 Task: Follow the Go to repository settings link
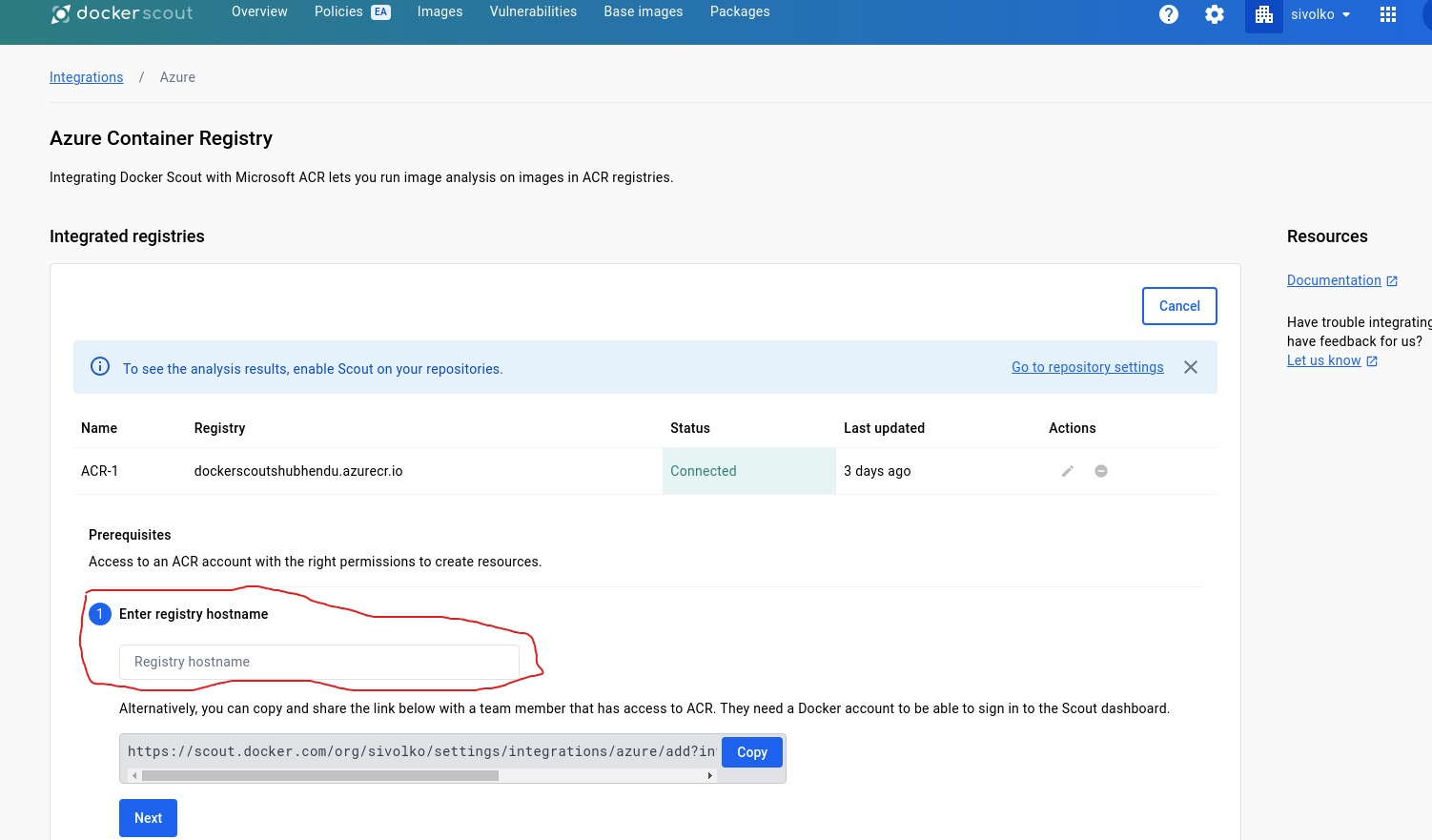(1088, 367)
